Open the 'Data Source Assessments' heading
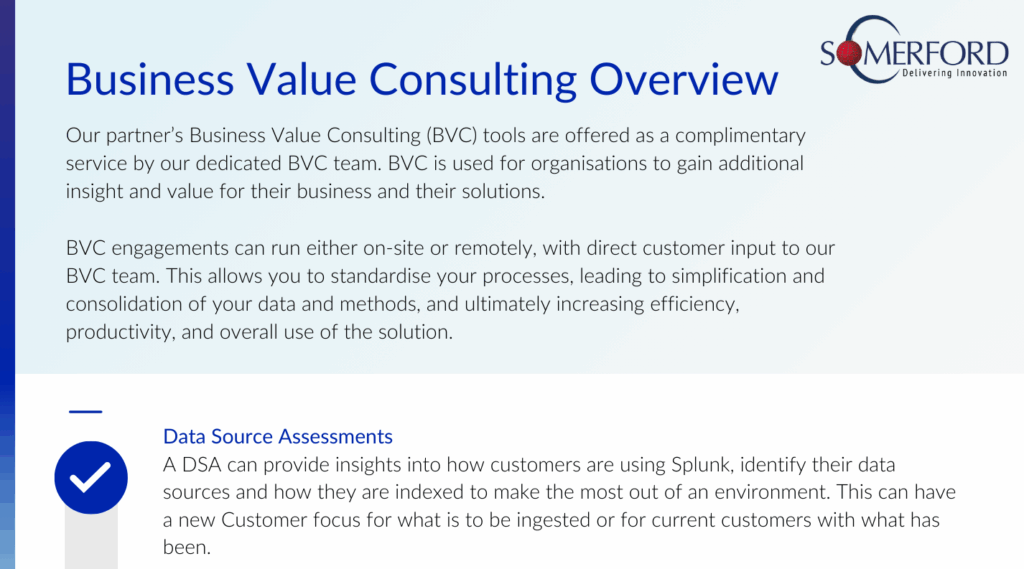1024x569 pixels. pos(278,436)
